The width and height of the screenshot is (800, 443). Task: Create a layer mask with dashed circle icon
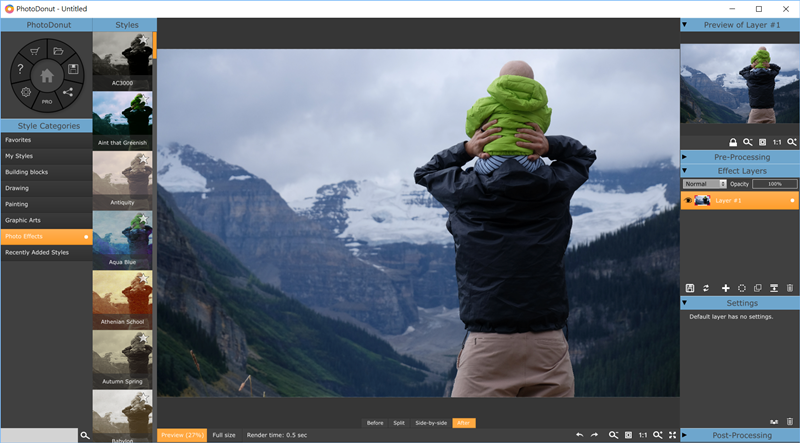pos(742,288)
